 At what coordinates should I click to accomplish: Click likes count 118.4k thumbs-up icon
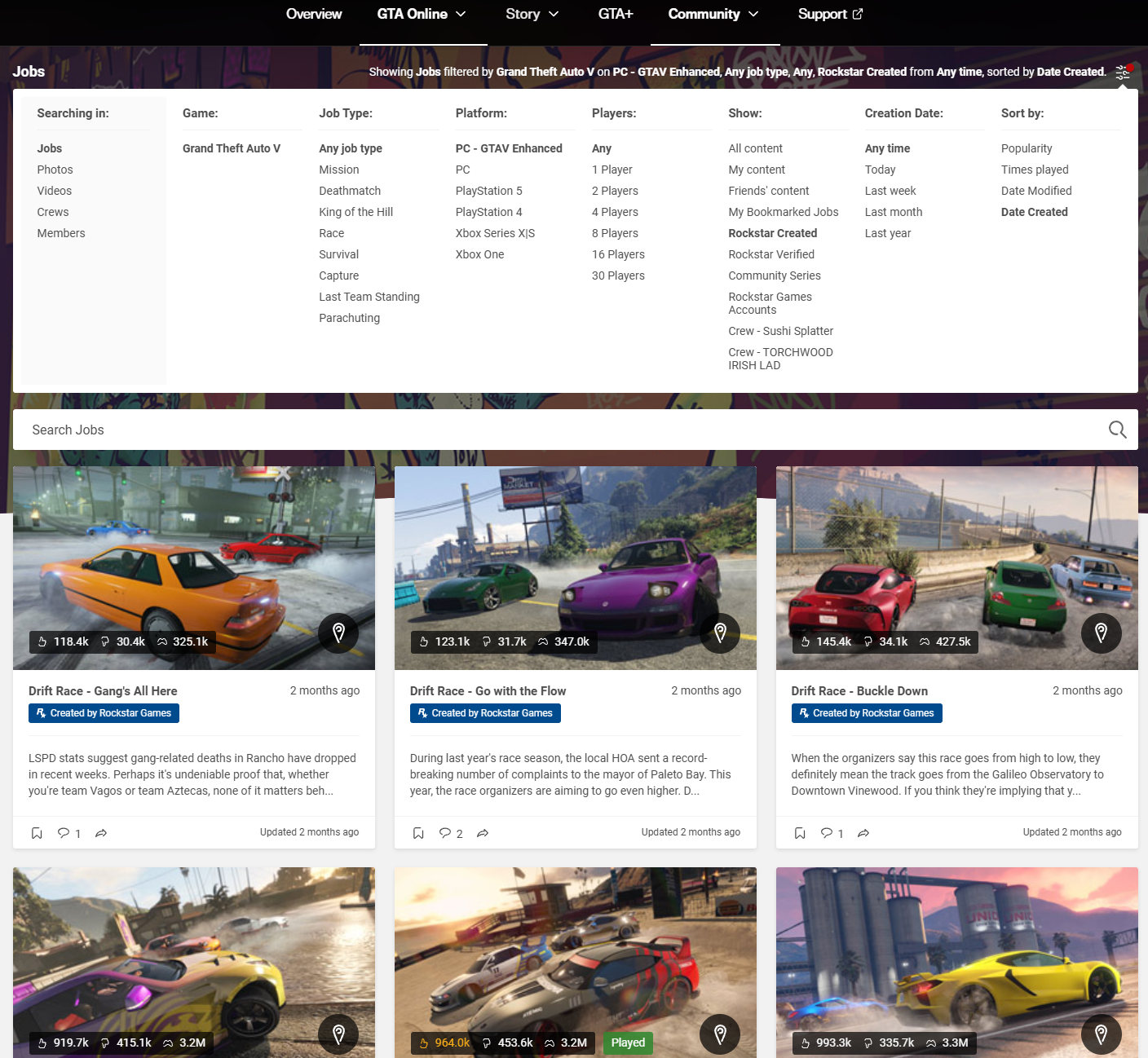(x=42, y=641)
